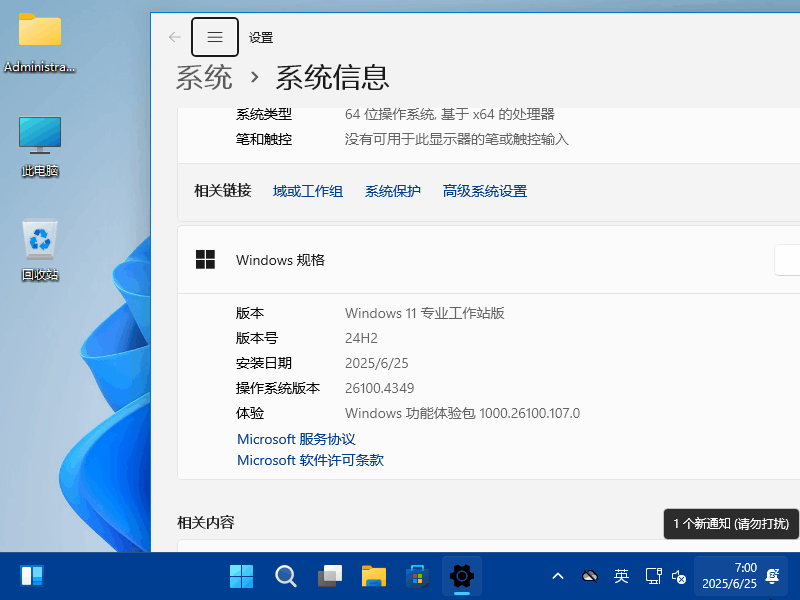Go back with the Settings back arrow
This screenshot has width=800, height=600.
(174, 37)
